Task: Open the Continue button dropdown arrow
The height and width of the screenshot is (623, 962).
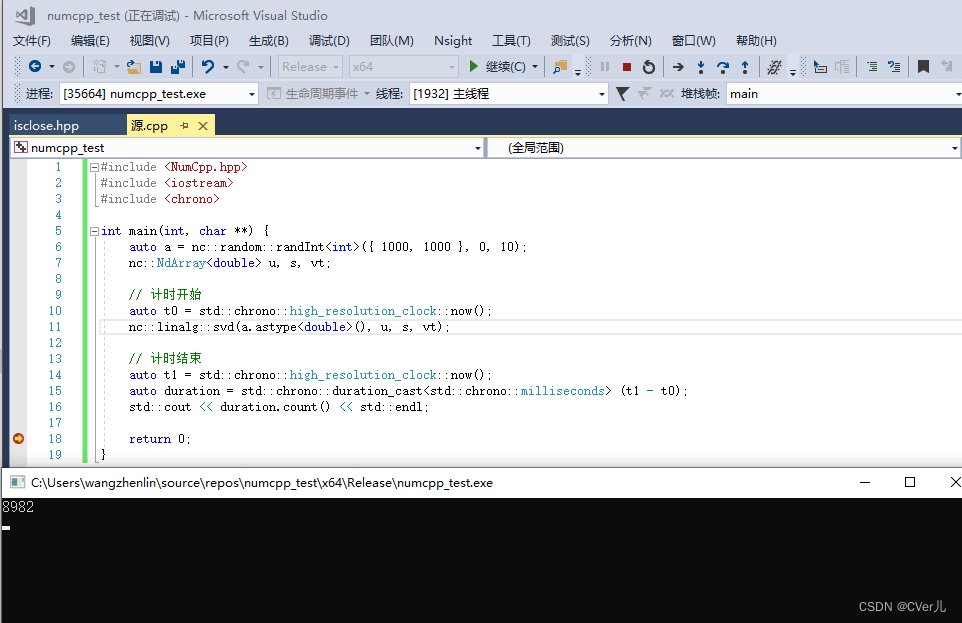Action: (535, 66)
